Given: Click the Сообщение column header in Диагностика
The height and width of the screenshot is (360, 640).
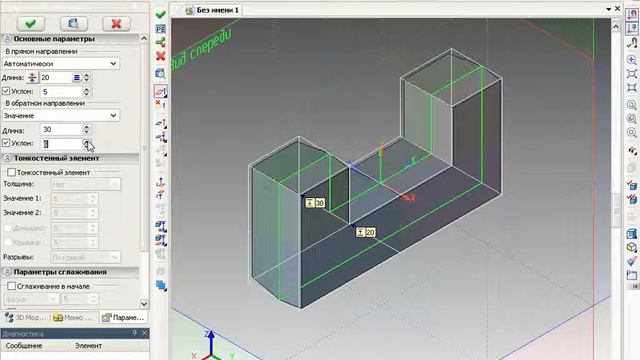Looking at the screenshot, I should click(x=24, y=346).
